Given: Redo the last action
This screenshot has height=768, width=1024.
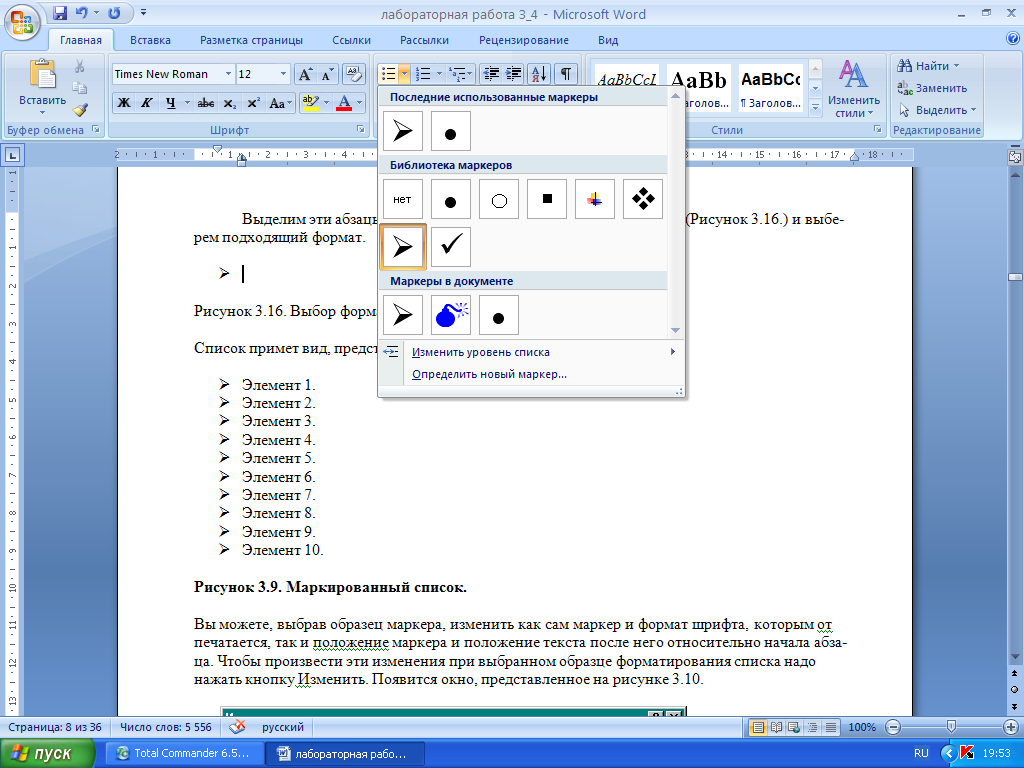Looking at the screenshot, I should pos(114,13).
